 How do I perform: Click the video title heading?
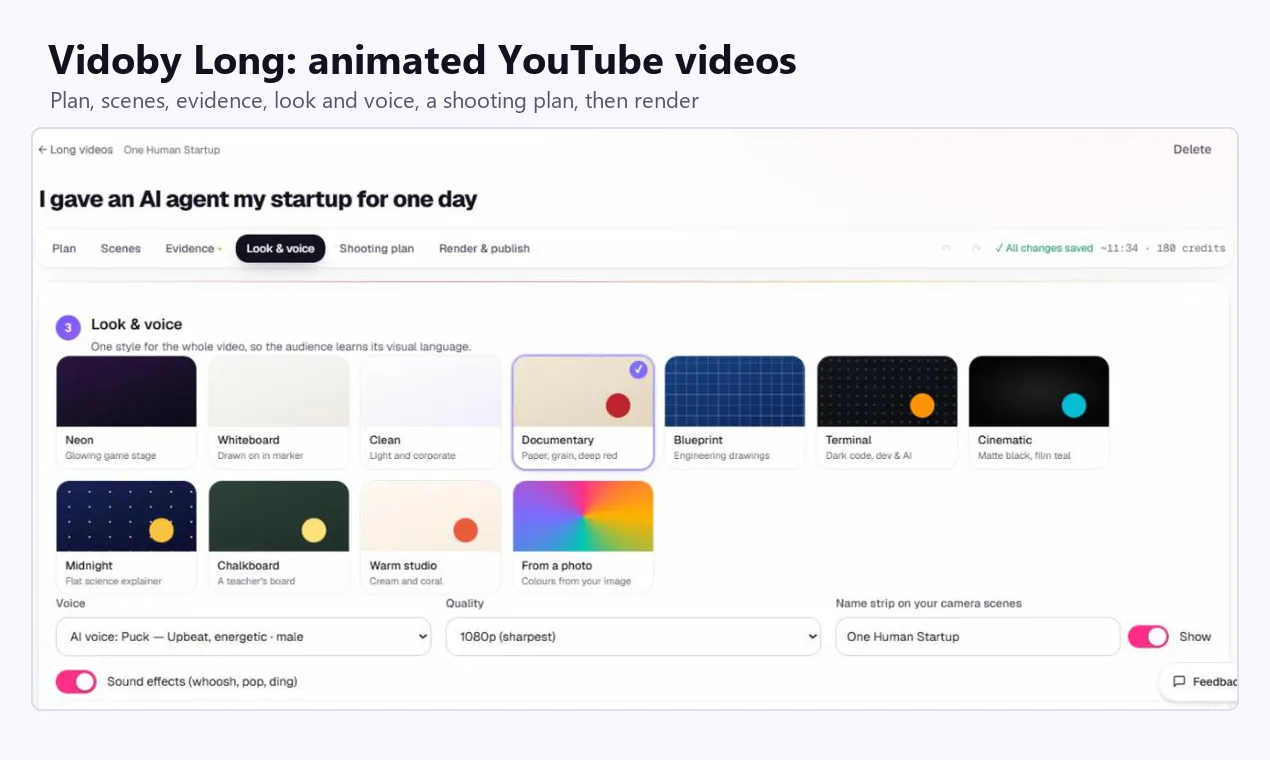(x=258, y=199)
